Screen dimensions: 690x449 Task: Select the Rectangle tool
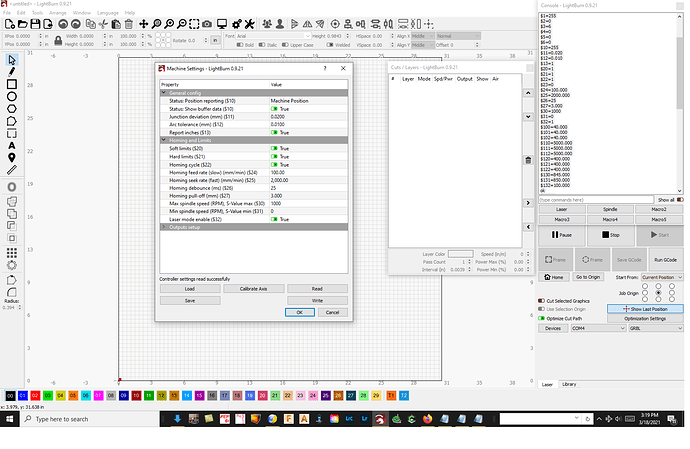coord(12,84)
